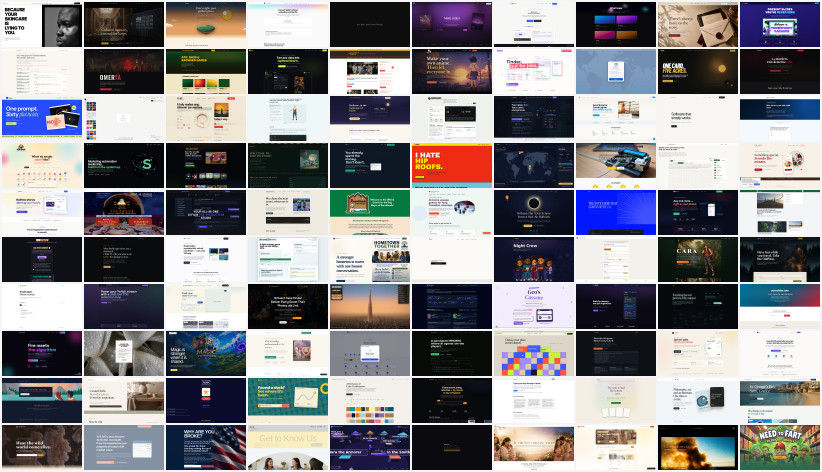This screenshot has width=822, height=472.
Task: Open the "Get to Know Us" thumbnail
Action: pos(288,447)
